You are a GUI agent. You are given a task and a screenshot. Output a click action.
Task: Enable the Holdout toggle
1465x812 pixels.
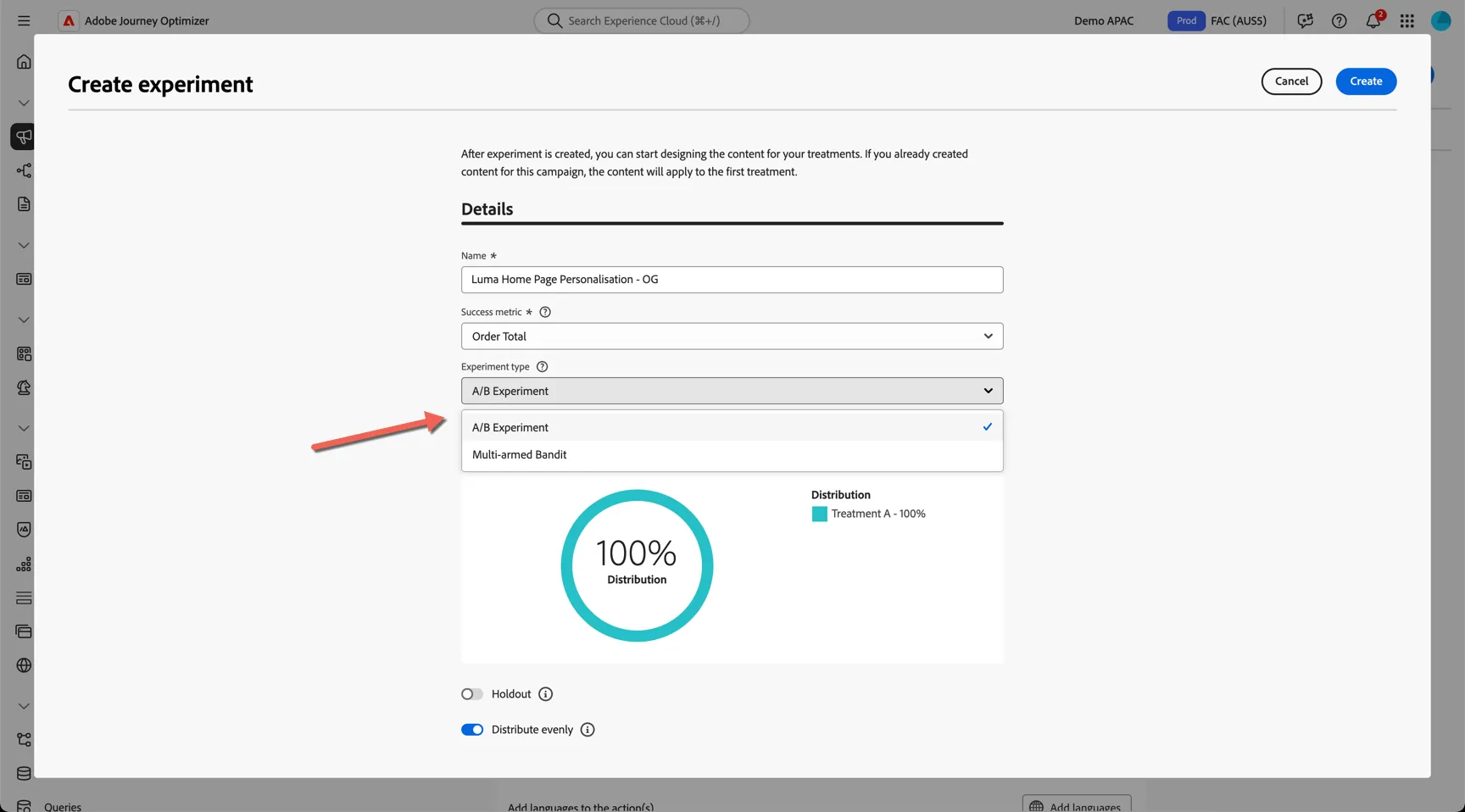472,694
